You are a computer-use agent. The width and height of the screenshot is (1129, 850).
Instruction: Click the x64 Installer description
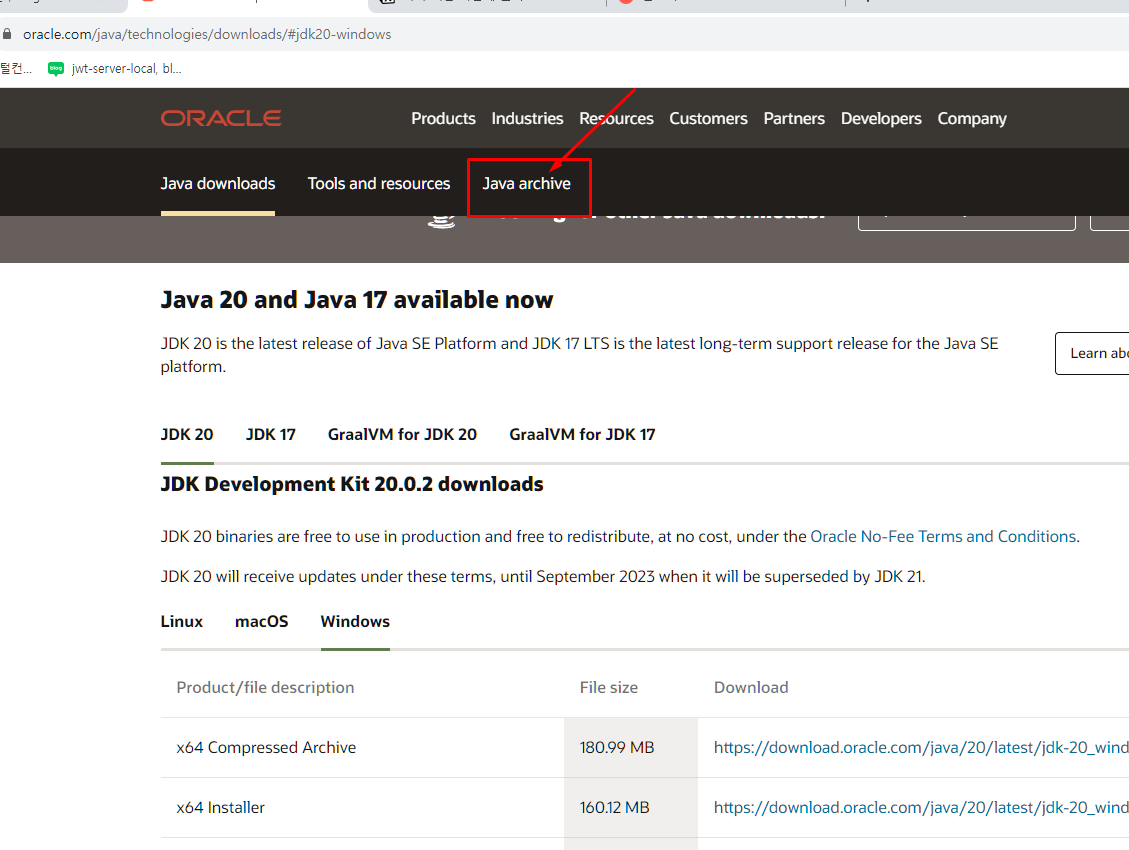point(220,808)
